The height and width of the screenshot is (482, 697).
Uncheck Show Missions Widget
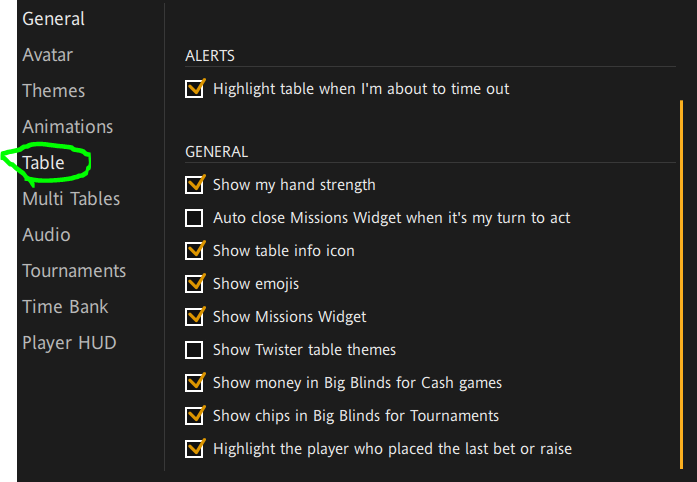tap(195, 317)
